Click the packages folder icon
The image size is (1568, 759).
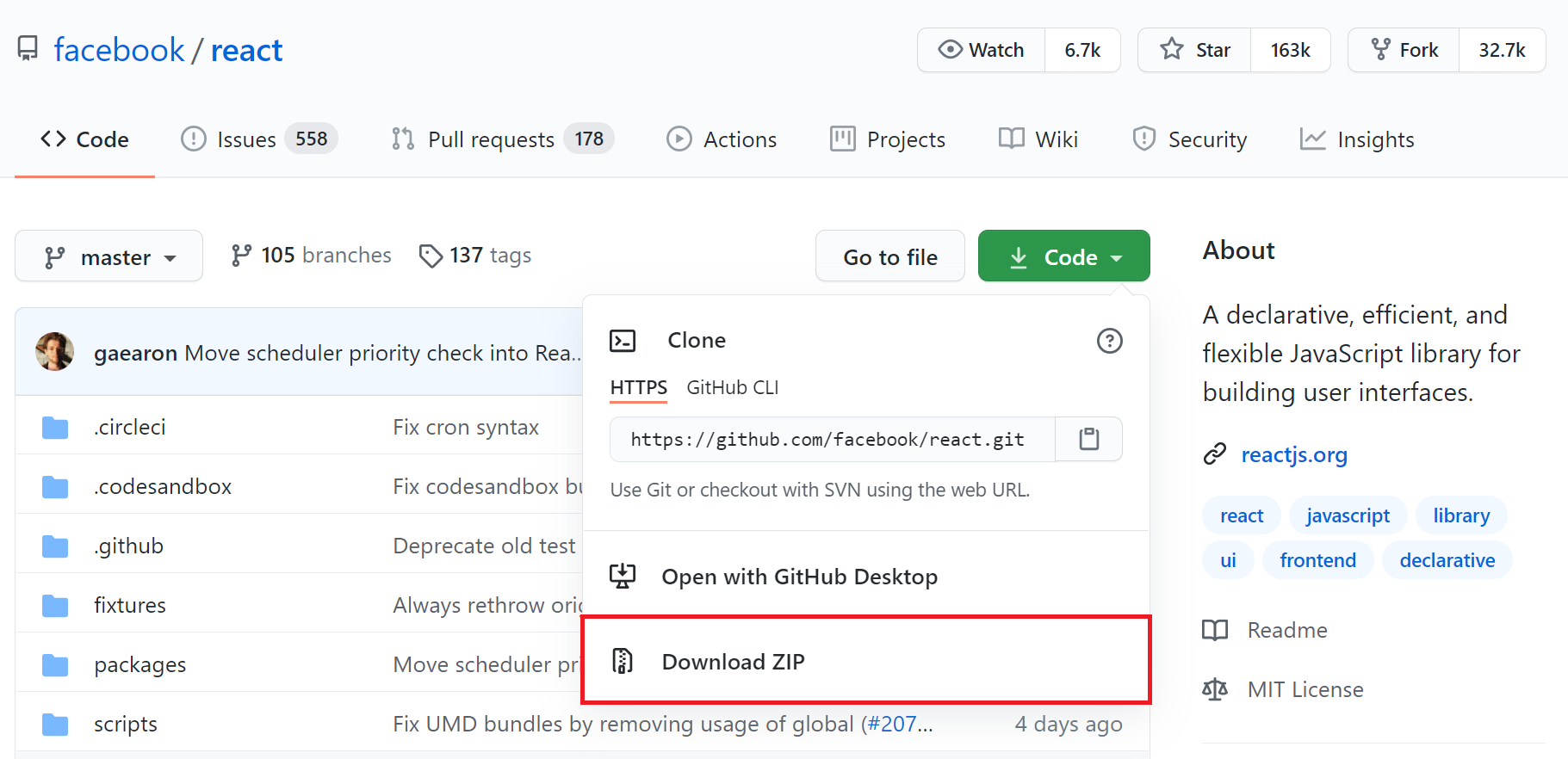(x=55, y=665)
